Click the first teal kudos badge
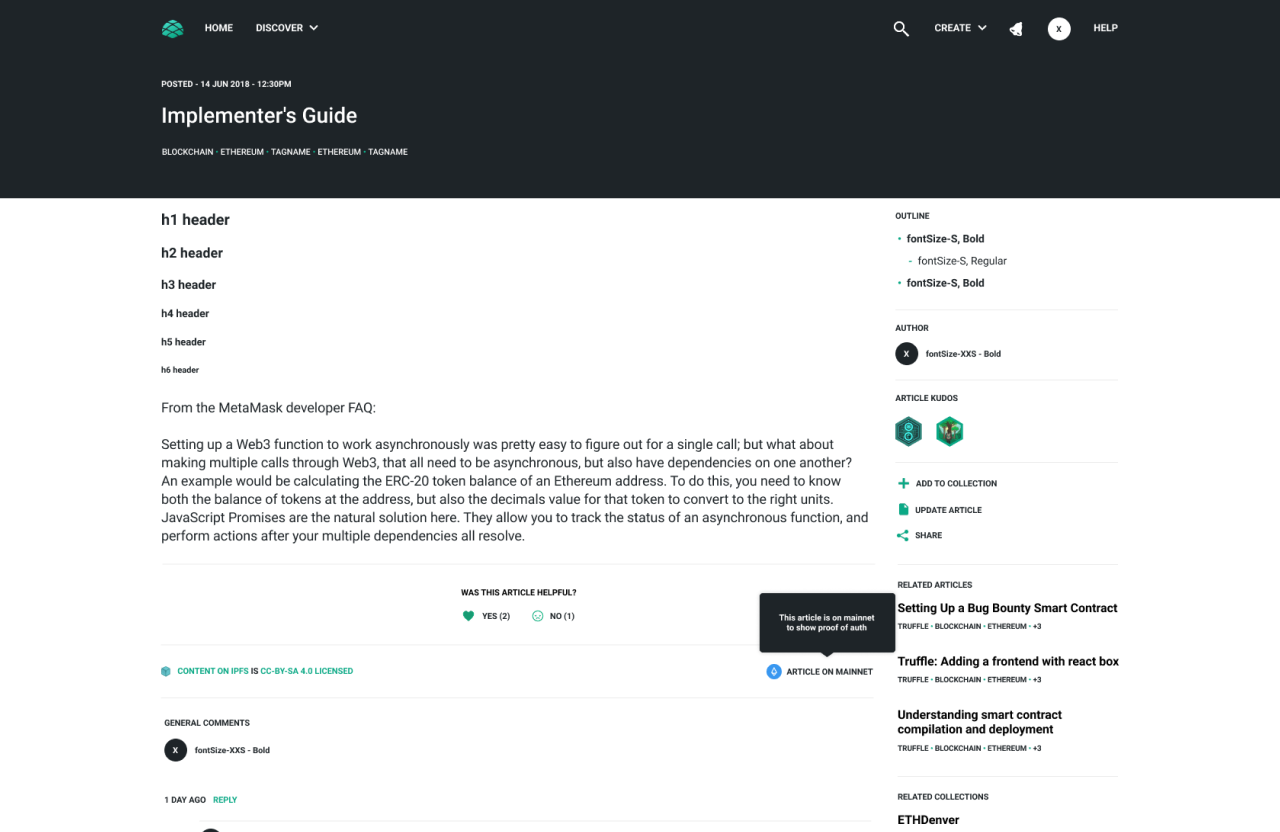1280x832 pixels. click(908, 432)
